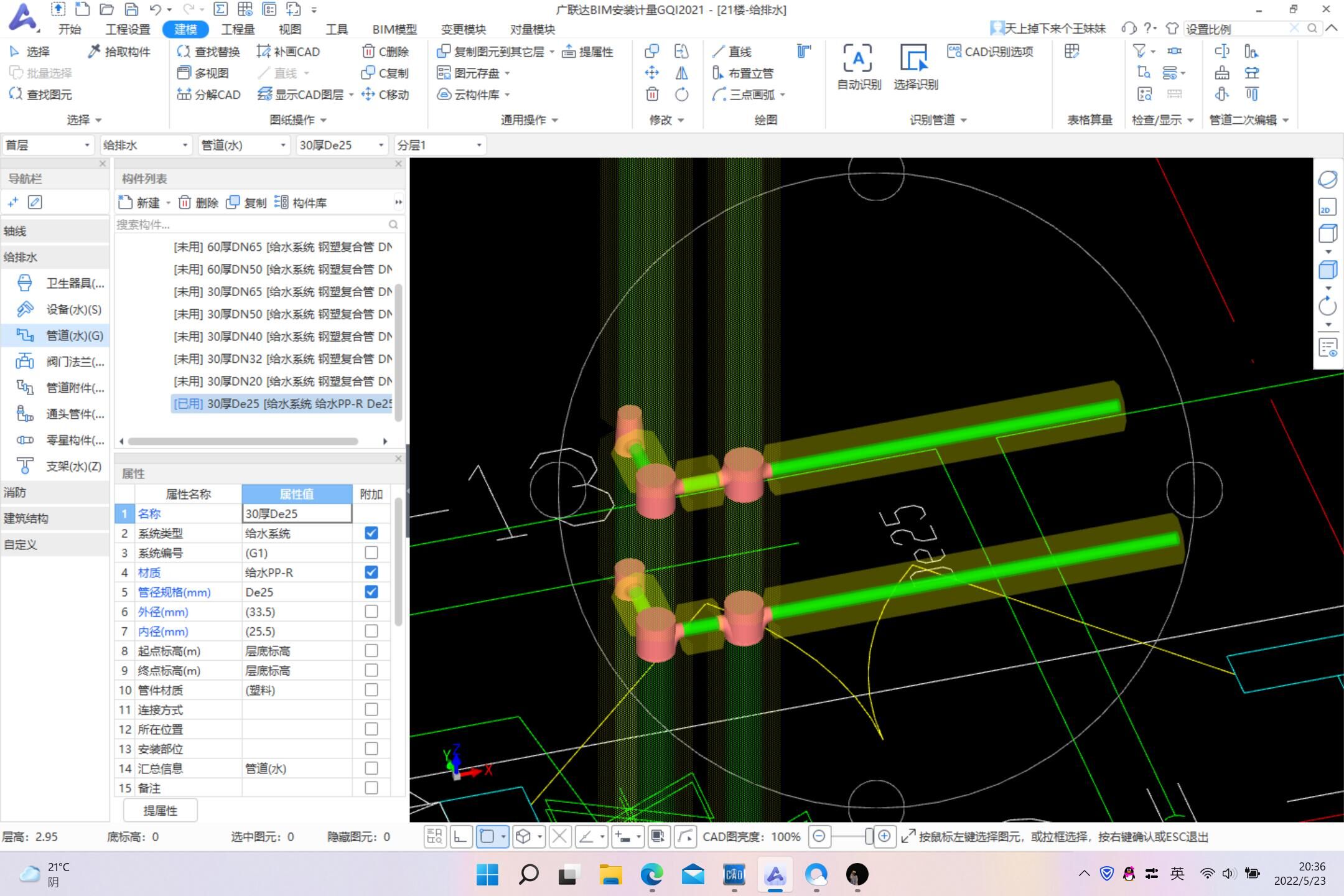Open the 给排水 discipline dropdown
Screen dimensions: 1344x896
pos(146,146)
